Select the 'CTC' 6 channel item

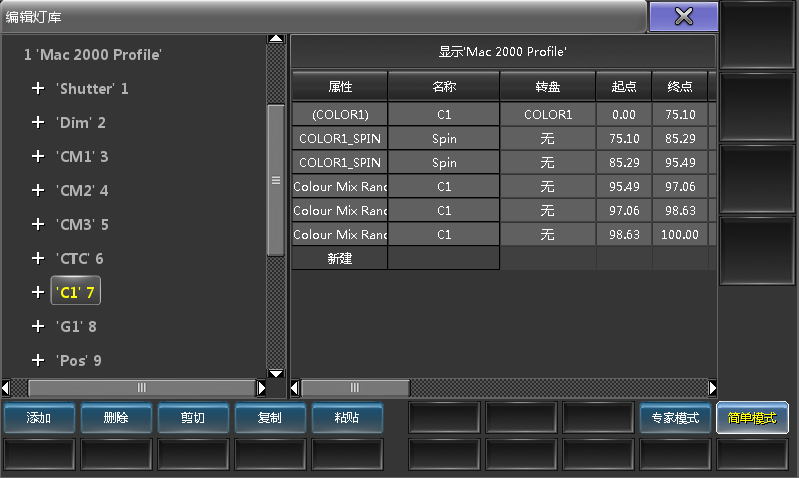[x=79, y=258]
